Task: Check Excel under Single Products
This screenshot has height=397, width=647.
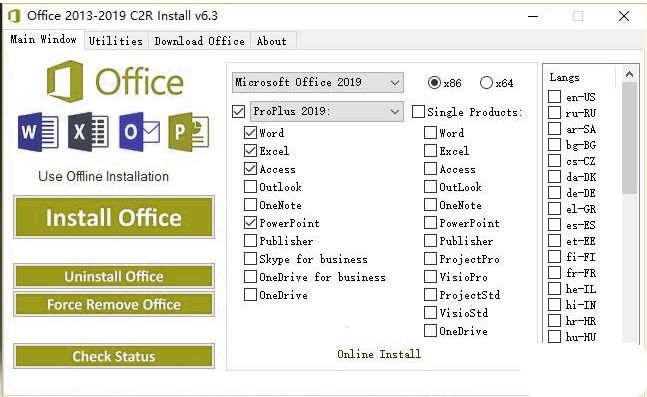Action: coord(430,151)
